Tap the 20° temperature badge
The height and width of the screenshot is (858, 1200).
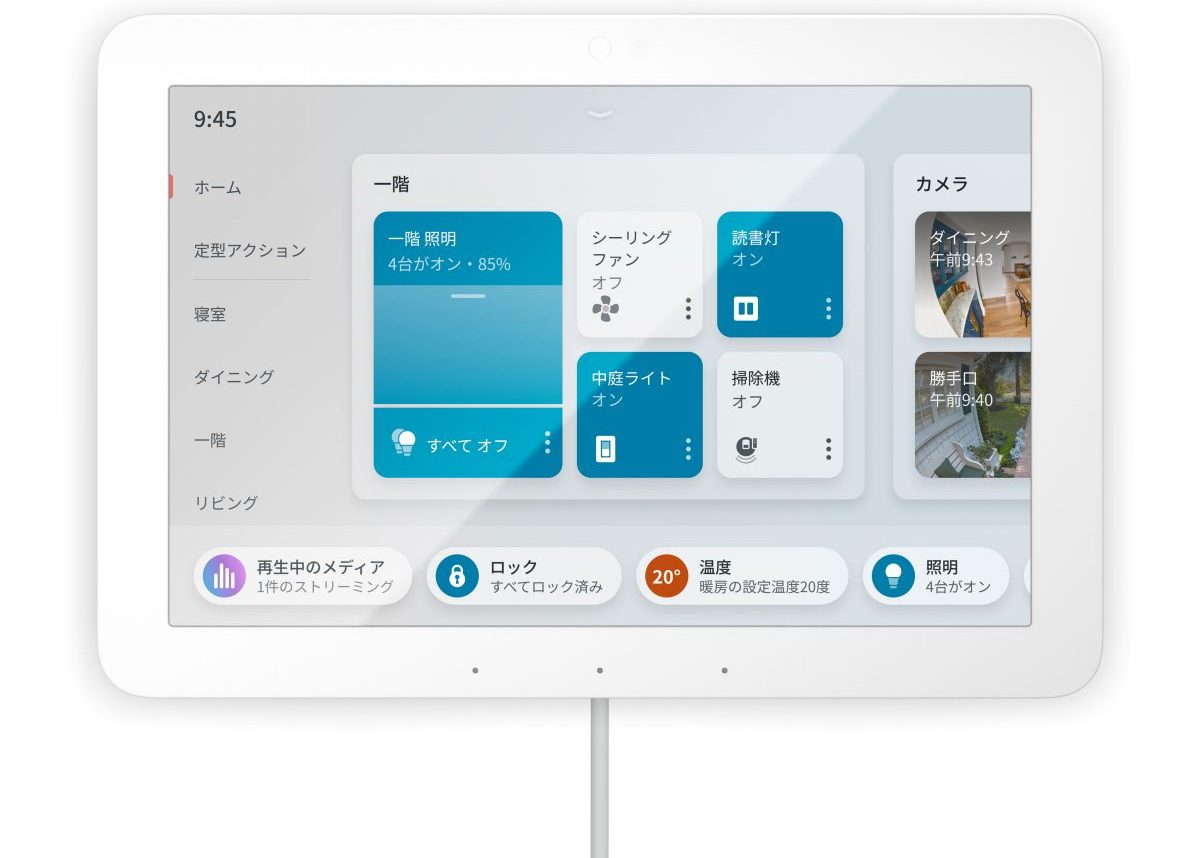pyautogui.click(x=666, y=576)
